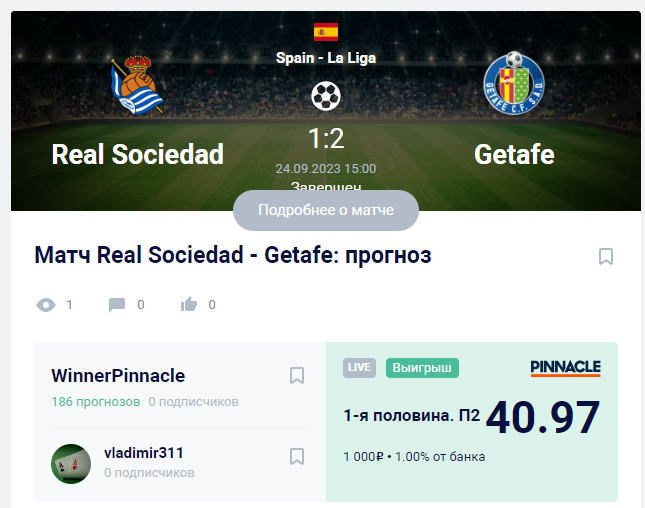Click the views eye icon
This screenshot has width=645, height=508.
coord(46,305)
